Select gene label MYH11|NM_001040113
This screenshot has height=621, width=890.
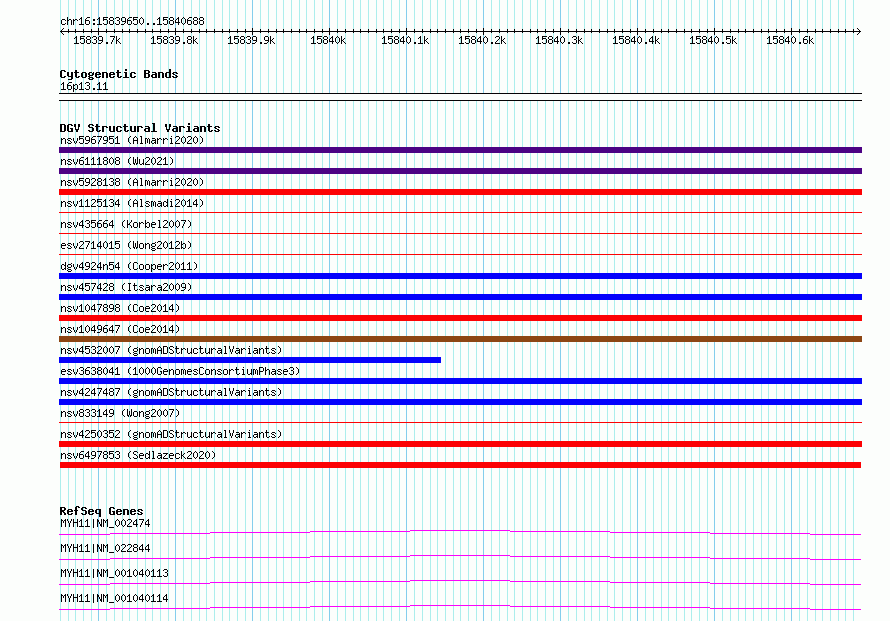pyautogui.click(x=114, y=573)
